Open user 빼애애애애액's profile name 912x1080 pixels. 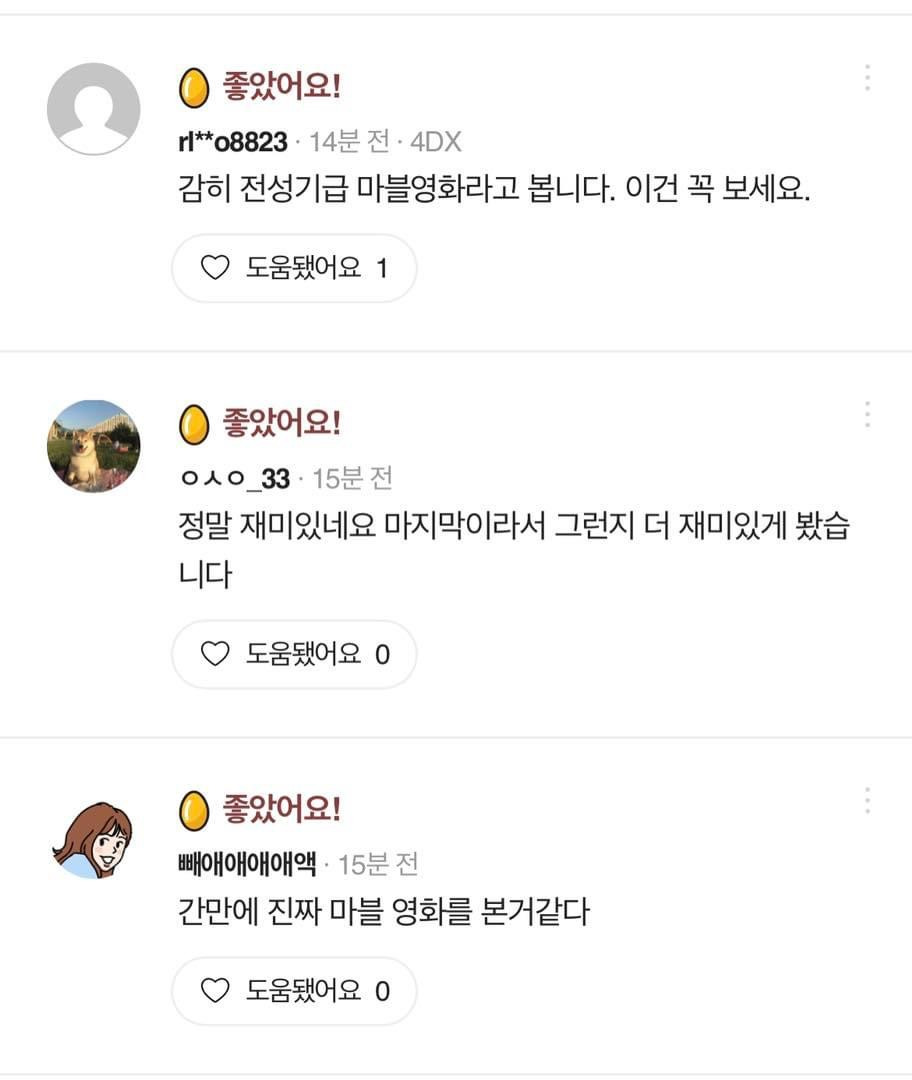247,864
